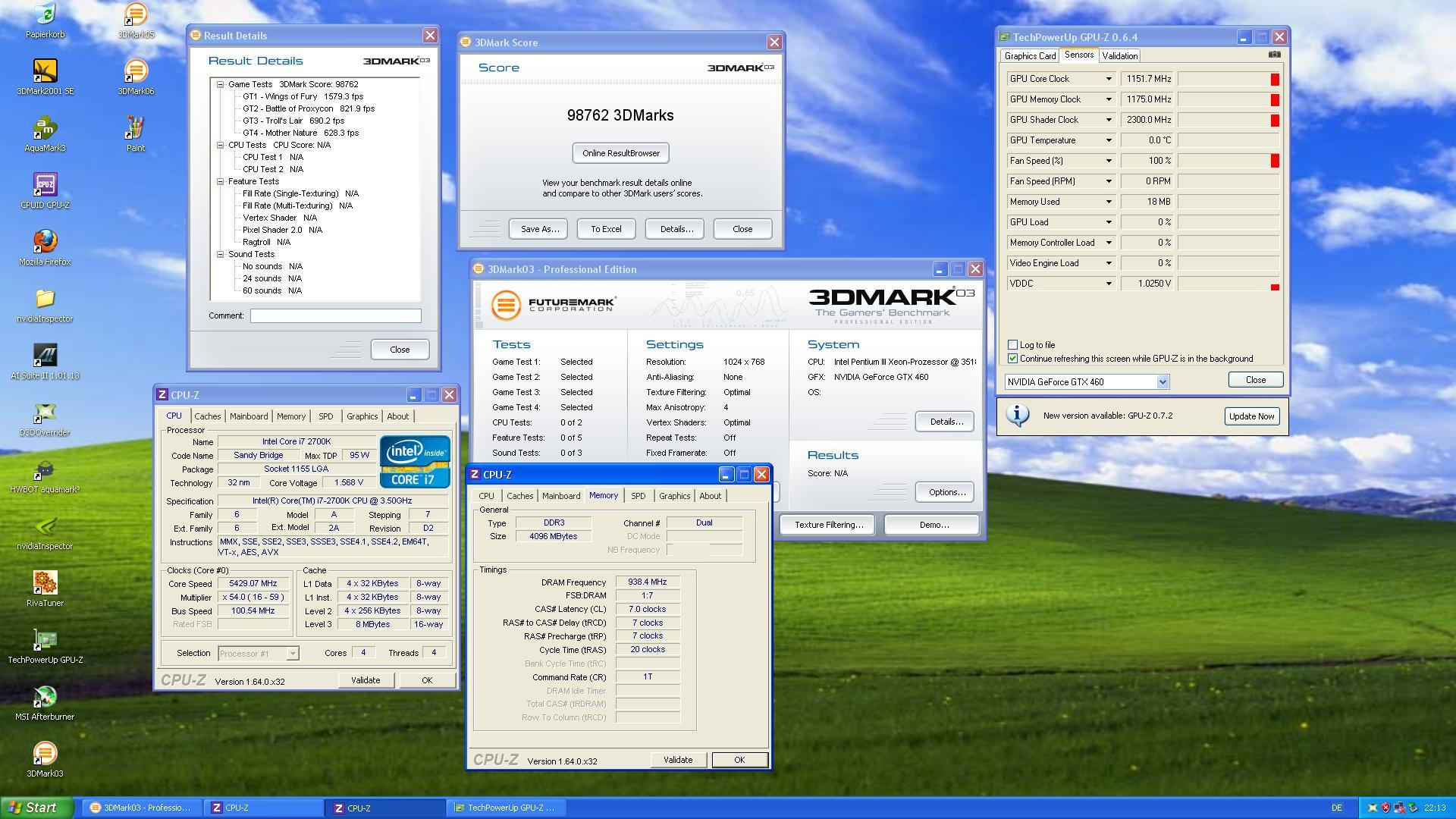The width and height of the screenshot is (1456, 819).
Task: Open the VDDC sensor dropdown
Action: pyautogui.click(x=1108, y=284)
